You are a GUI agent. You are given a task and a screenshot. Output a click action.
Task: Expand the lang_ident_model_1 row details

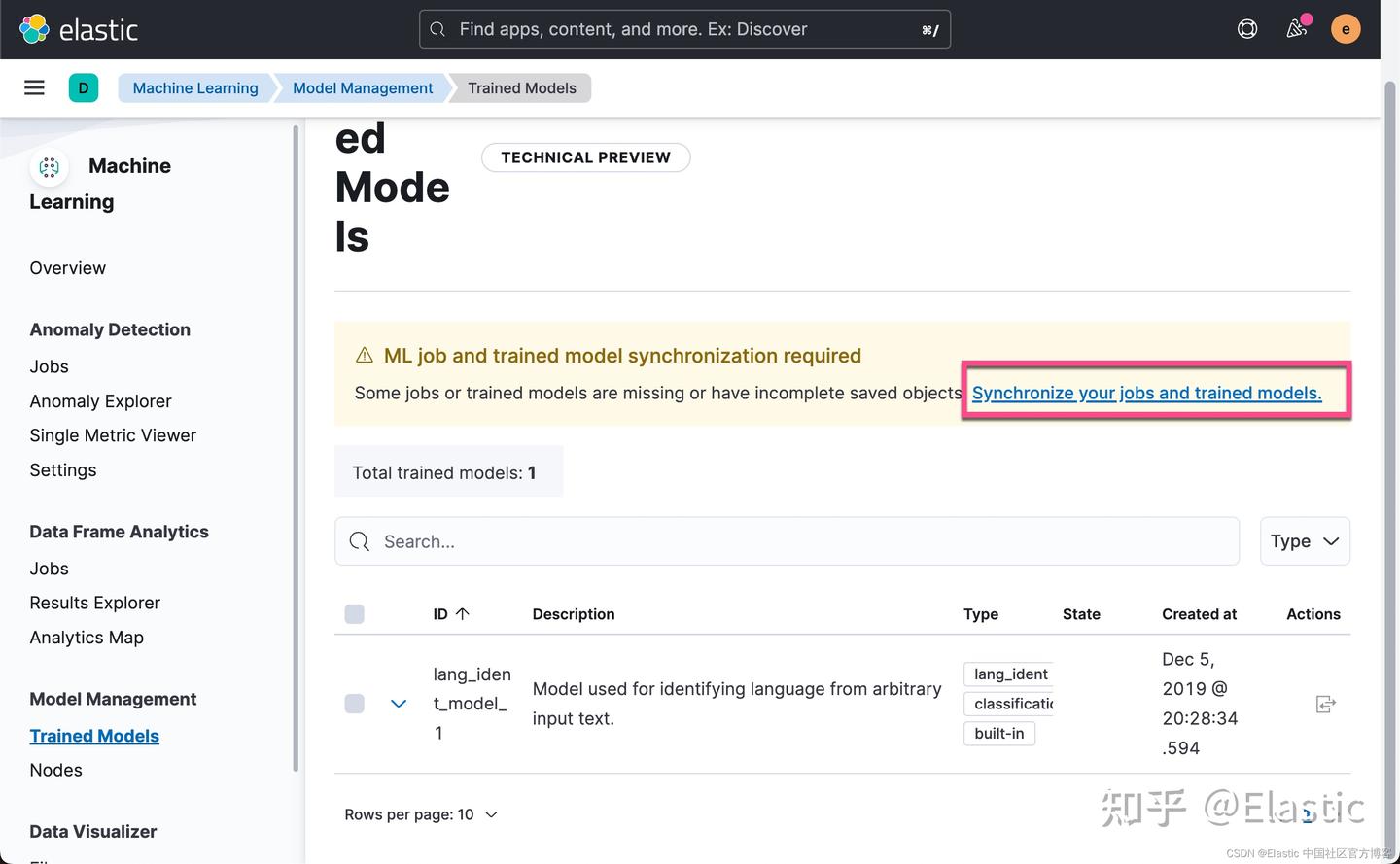(x=399, y=704)
